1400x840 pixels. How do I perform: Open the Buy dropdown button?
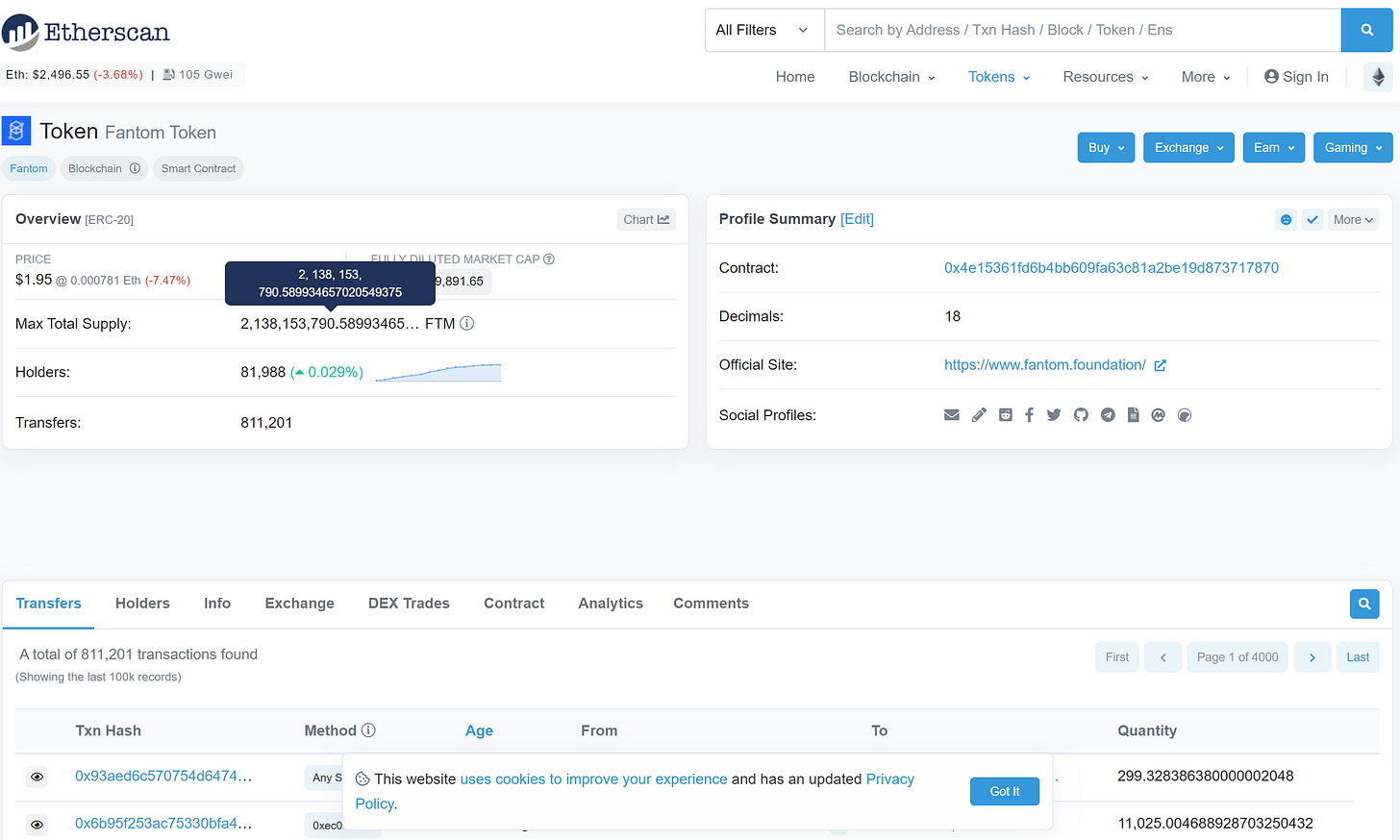[1106, 147]
